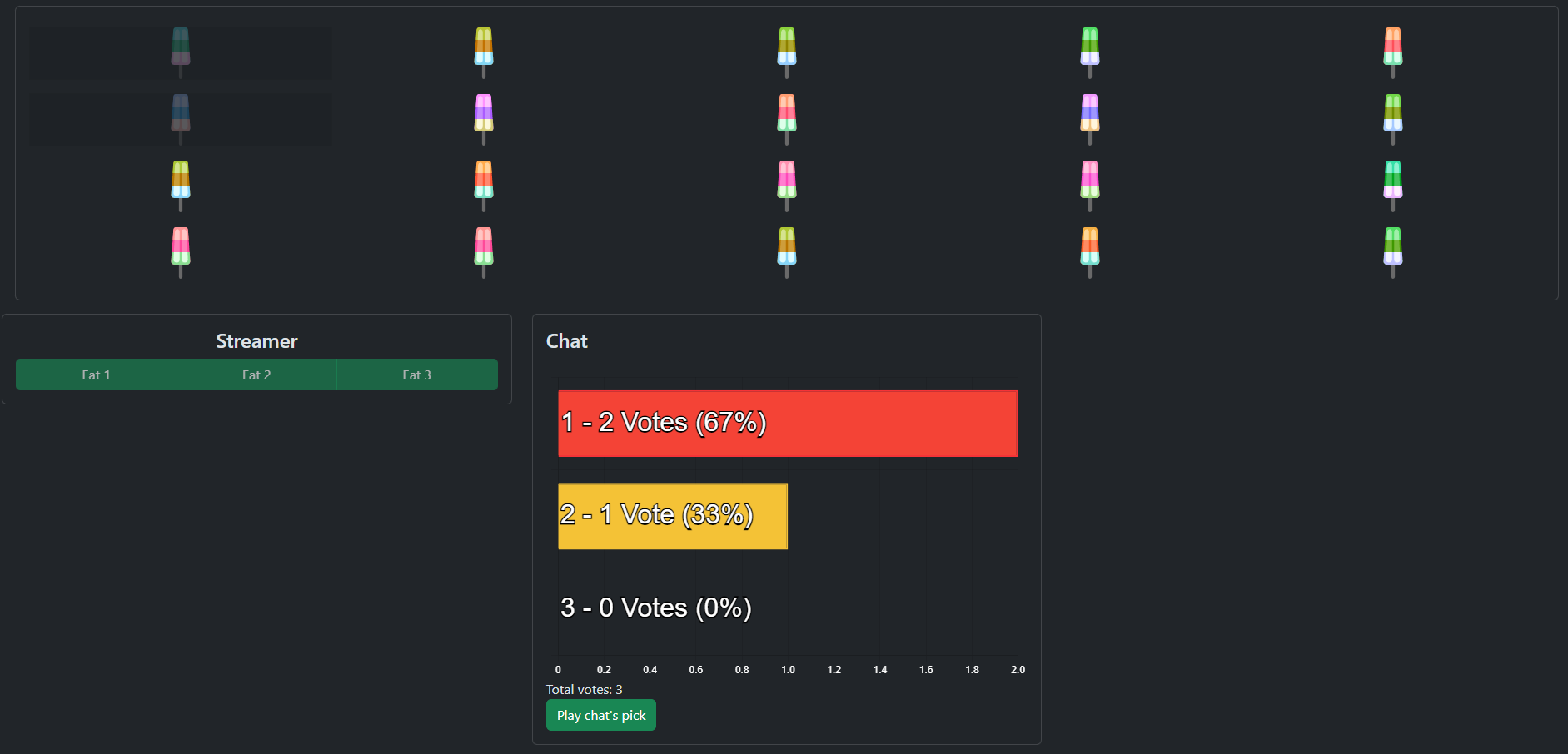Image resolution: width=1568 pixels, height=754 pixels.
Task: Click the Play chat's pick button
Action: 600,715
